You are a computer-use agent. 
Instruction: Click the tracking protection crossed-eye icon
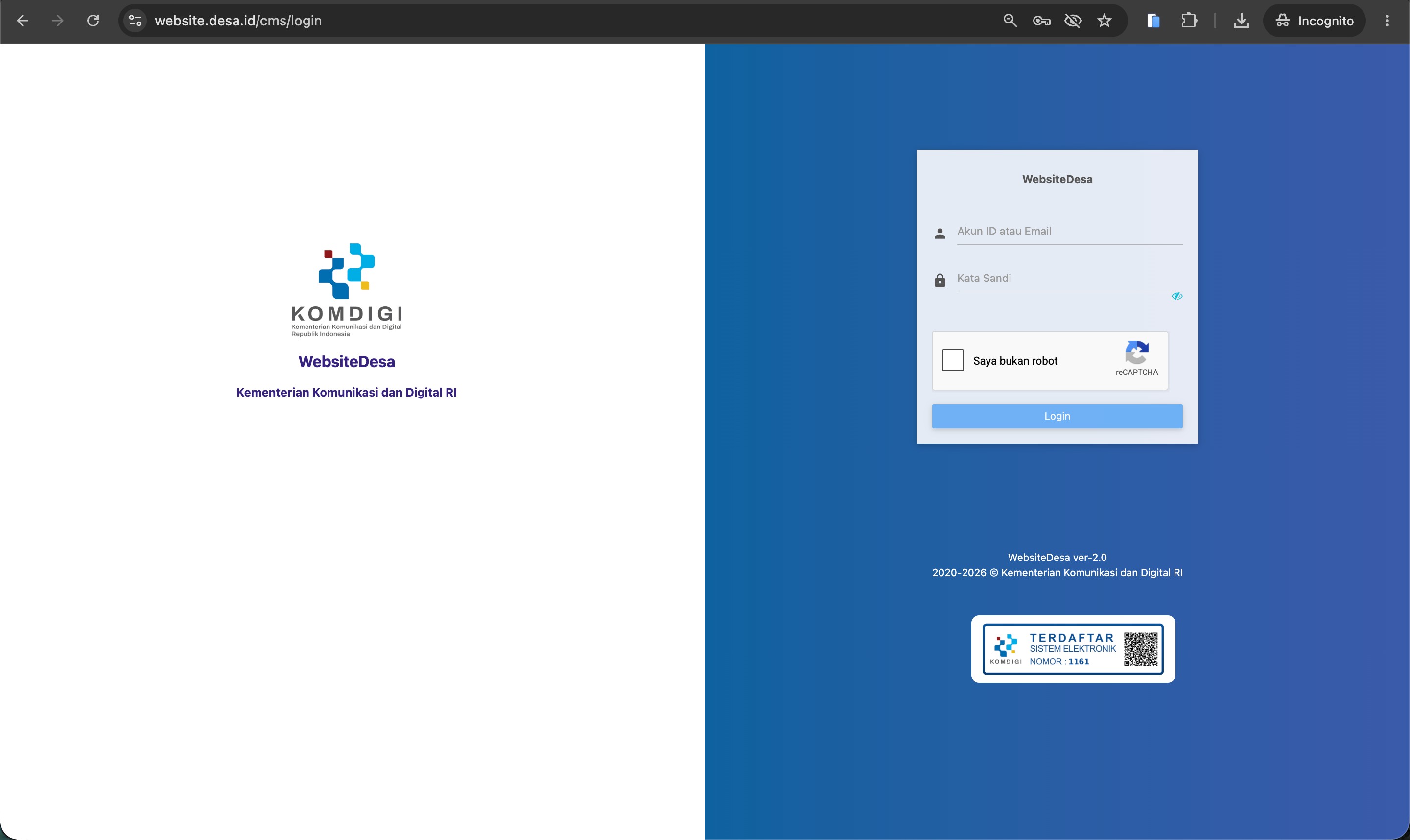[1073, 21]
